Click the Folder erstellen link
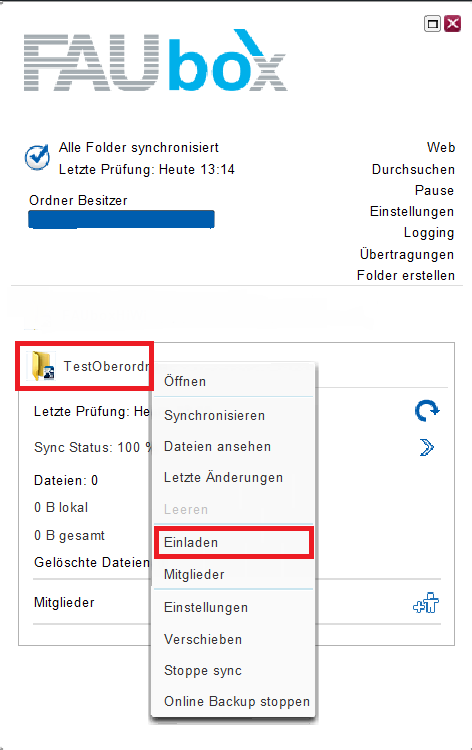The image size is (472, 750). (x=406, y=276)
